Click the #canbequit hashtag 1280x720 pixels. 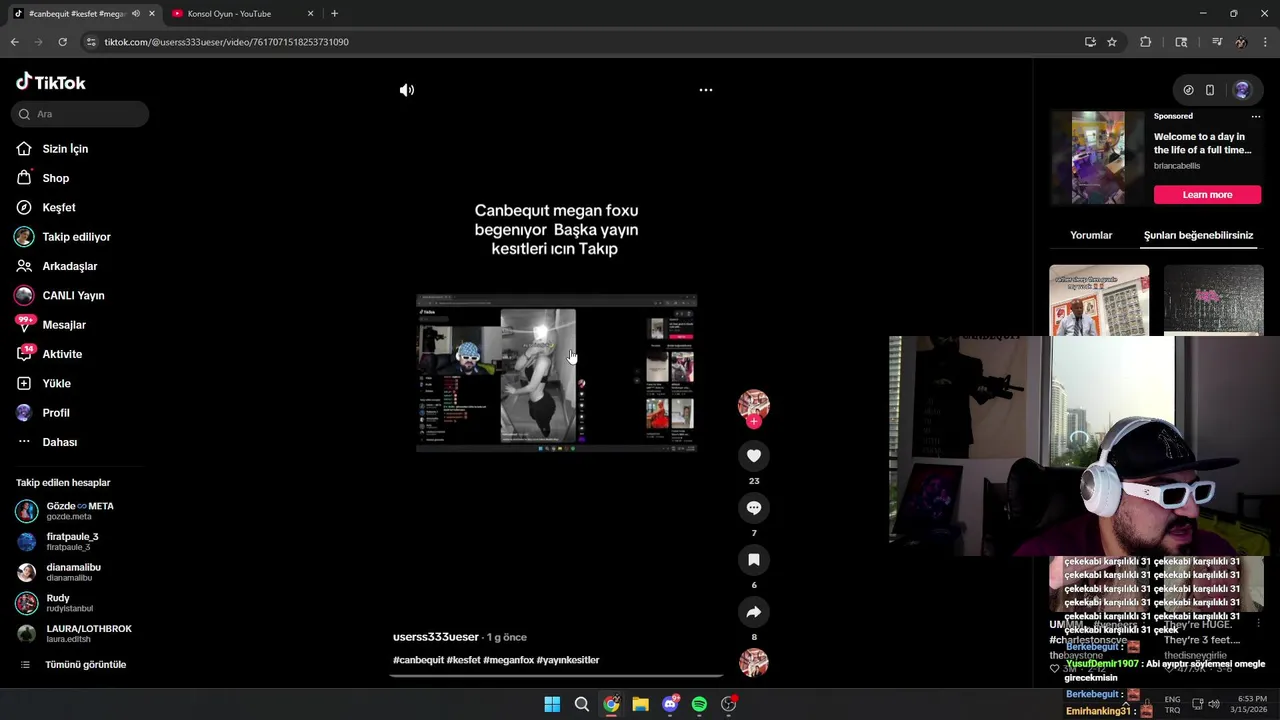click(x=418, y=660)
